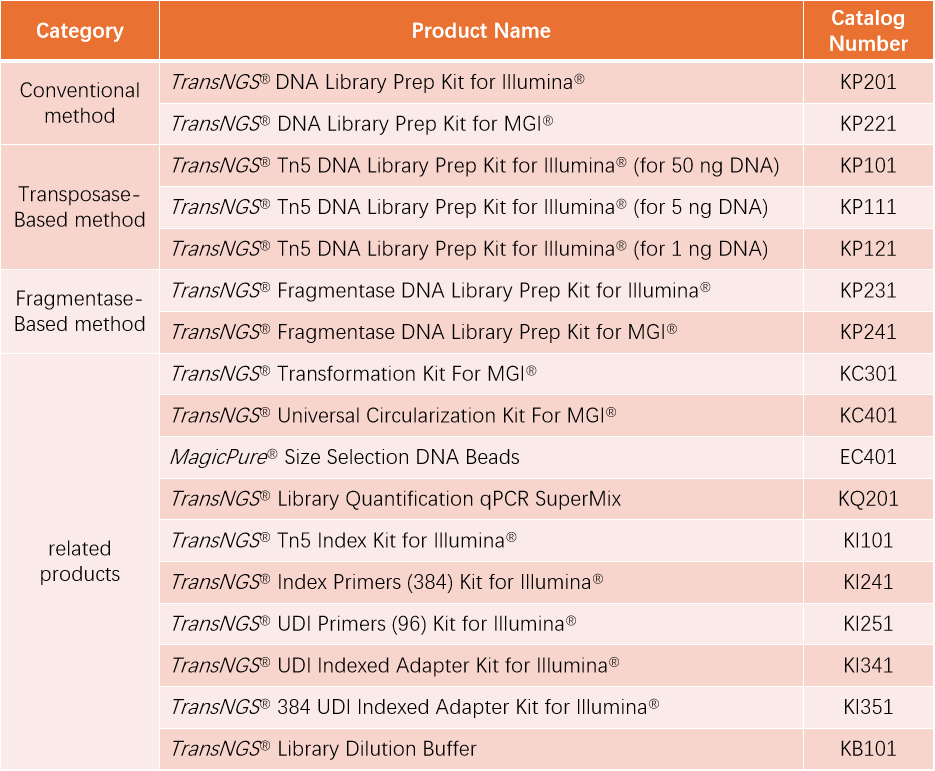The image size is (935, 771).
Task: Click TransNGS Transformation Kit For MGI
Action: coord(354,374)
